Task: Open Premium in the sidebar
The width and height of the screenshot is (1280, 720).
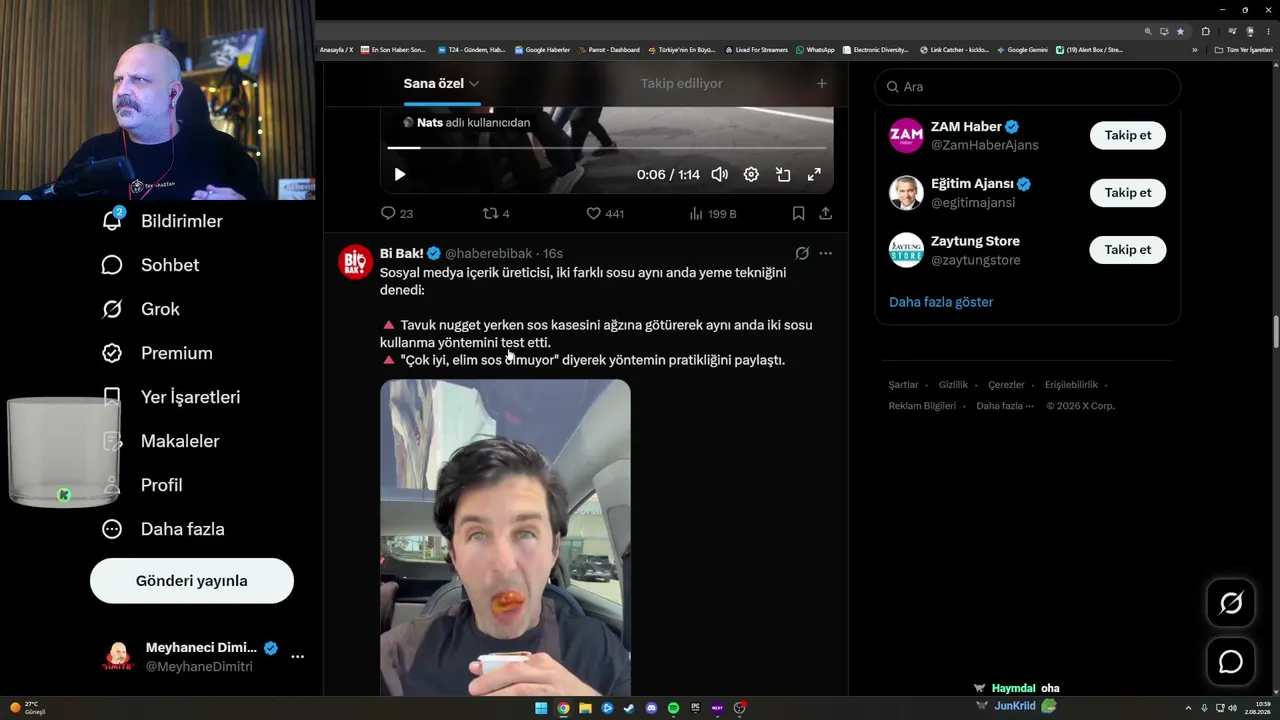Action: click(157, 353)
